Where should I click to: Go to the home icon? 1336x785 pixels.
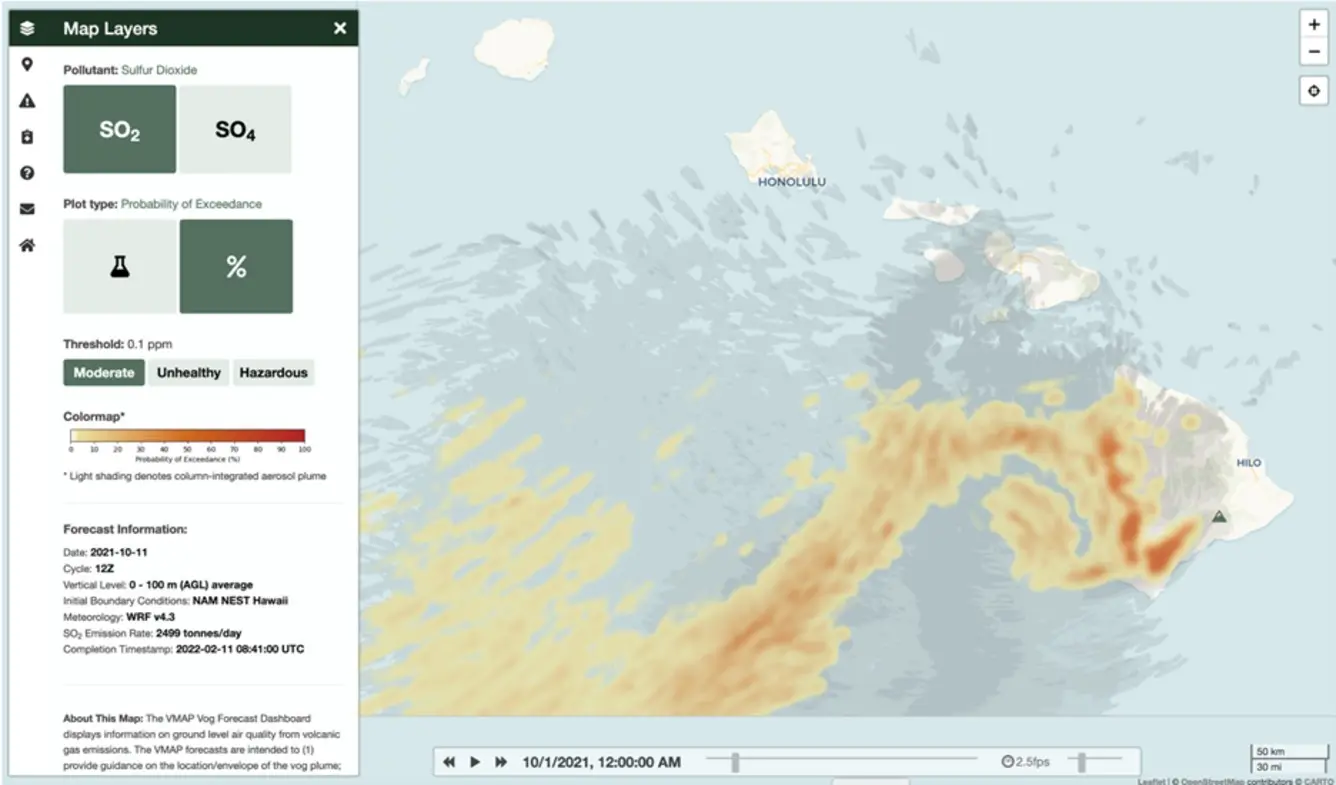(x=27, y=245)
